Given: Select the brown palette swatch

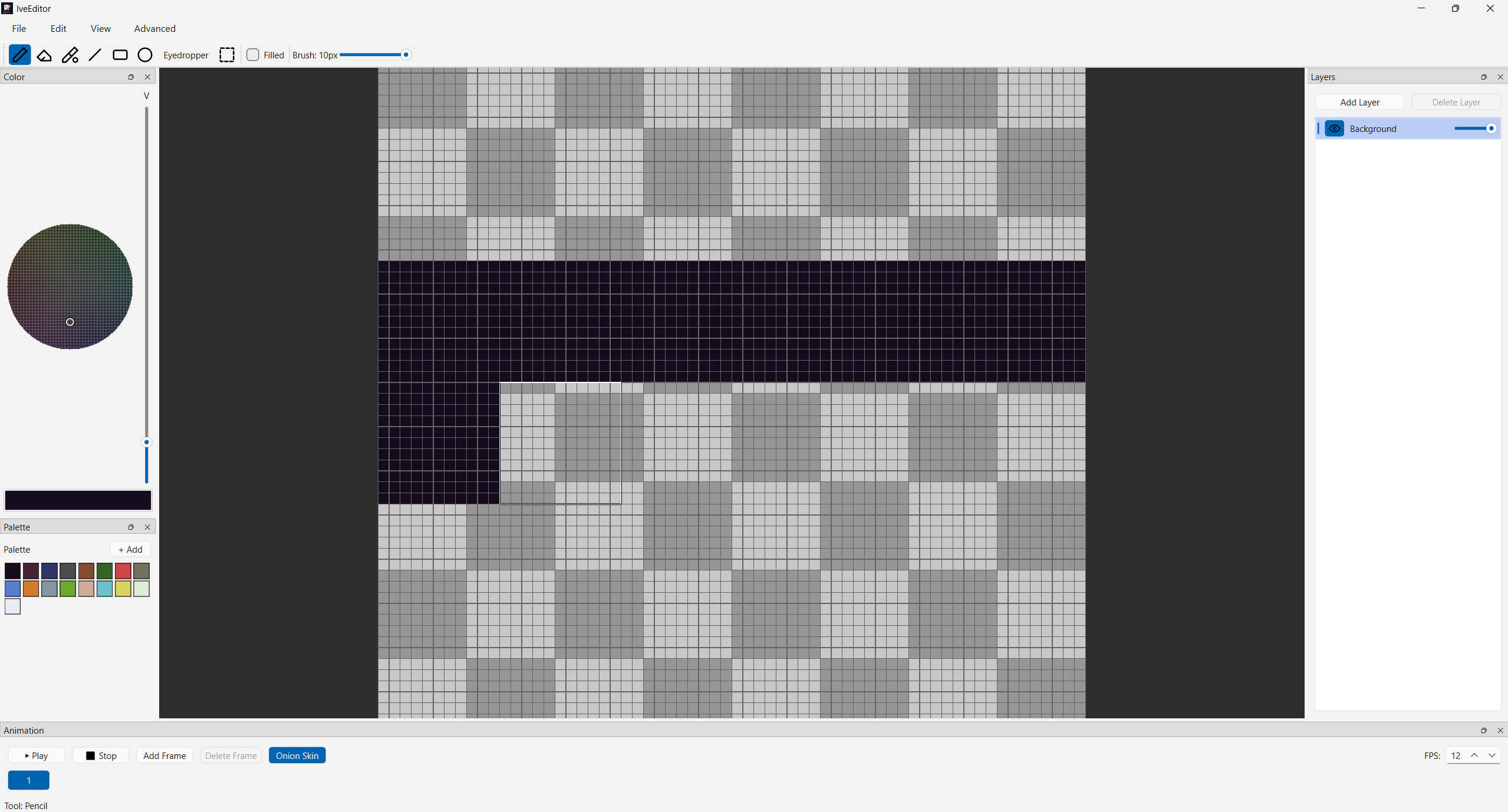Looking at the screenshot, I should click(86, 570).
